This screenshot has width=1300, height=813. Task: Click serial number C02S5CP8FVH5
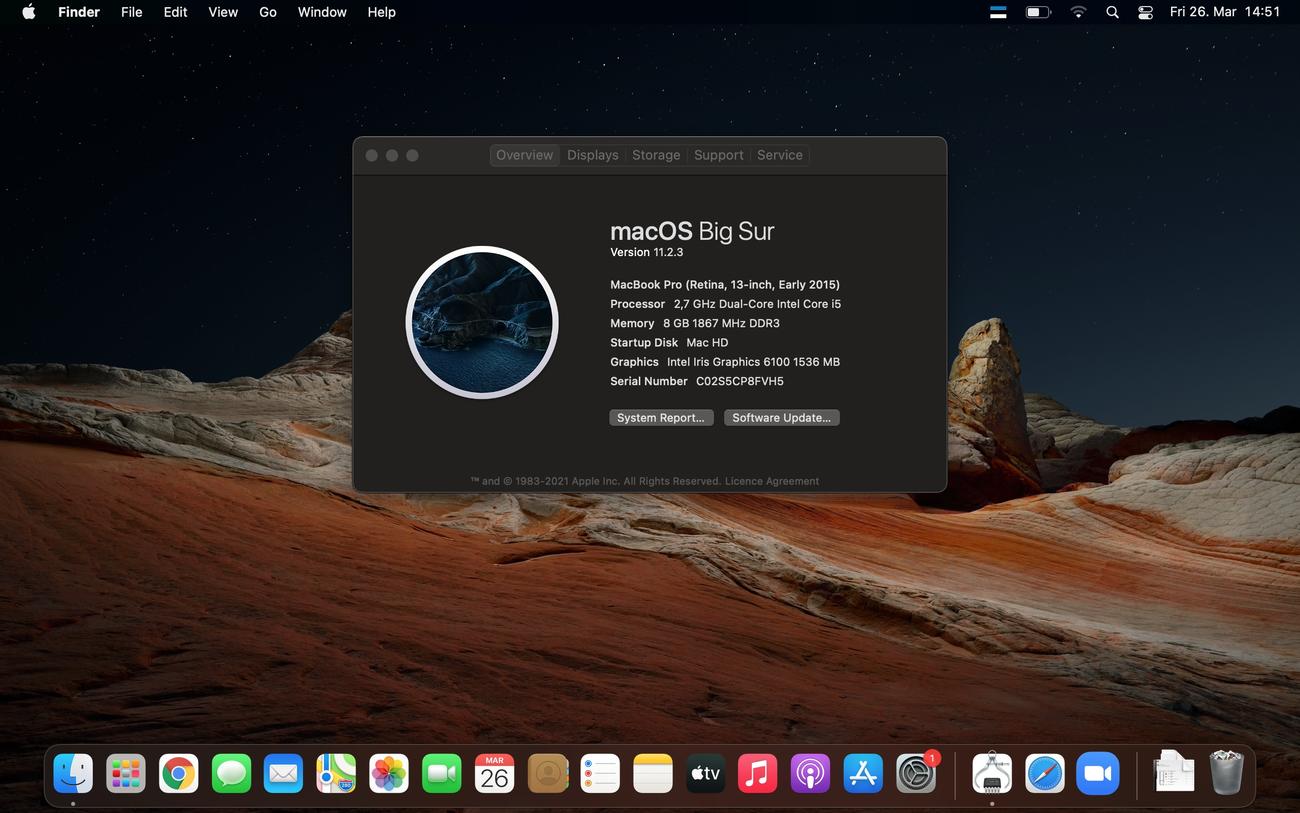point(740,381)
